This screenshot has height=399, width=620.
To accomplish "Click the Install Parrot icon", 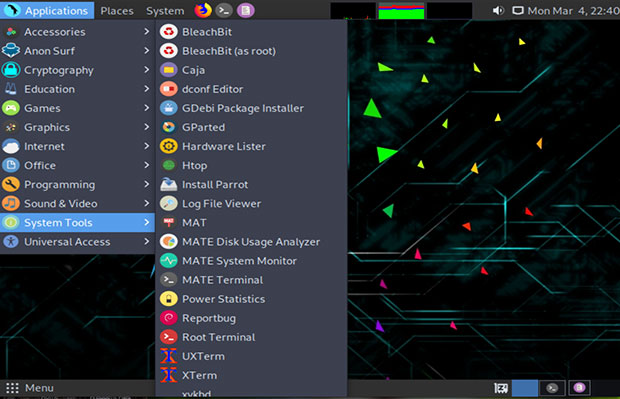I will point(168,184).
